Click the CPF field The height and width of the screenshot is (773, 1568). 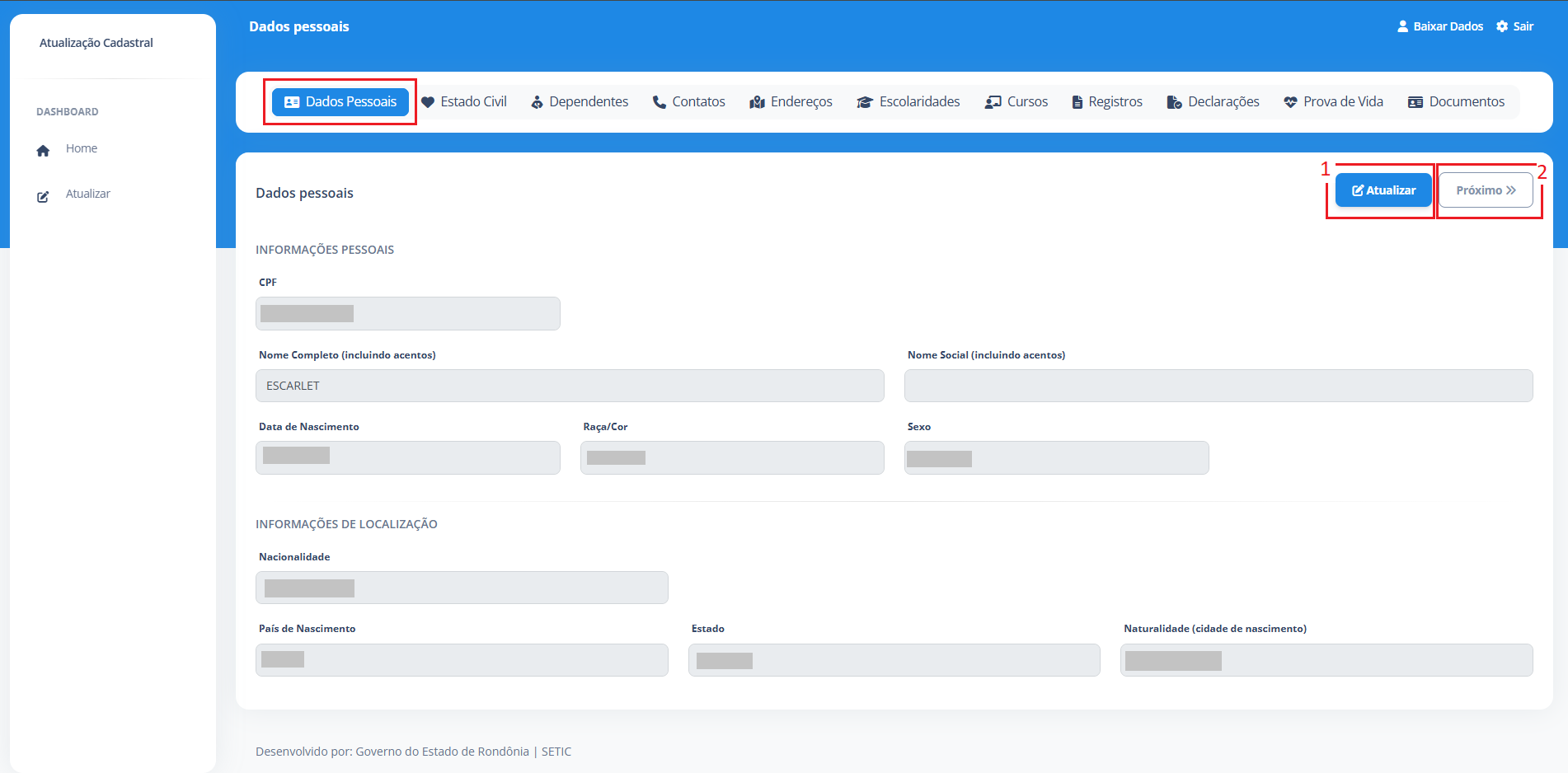click(x=408, y=314)
